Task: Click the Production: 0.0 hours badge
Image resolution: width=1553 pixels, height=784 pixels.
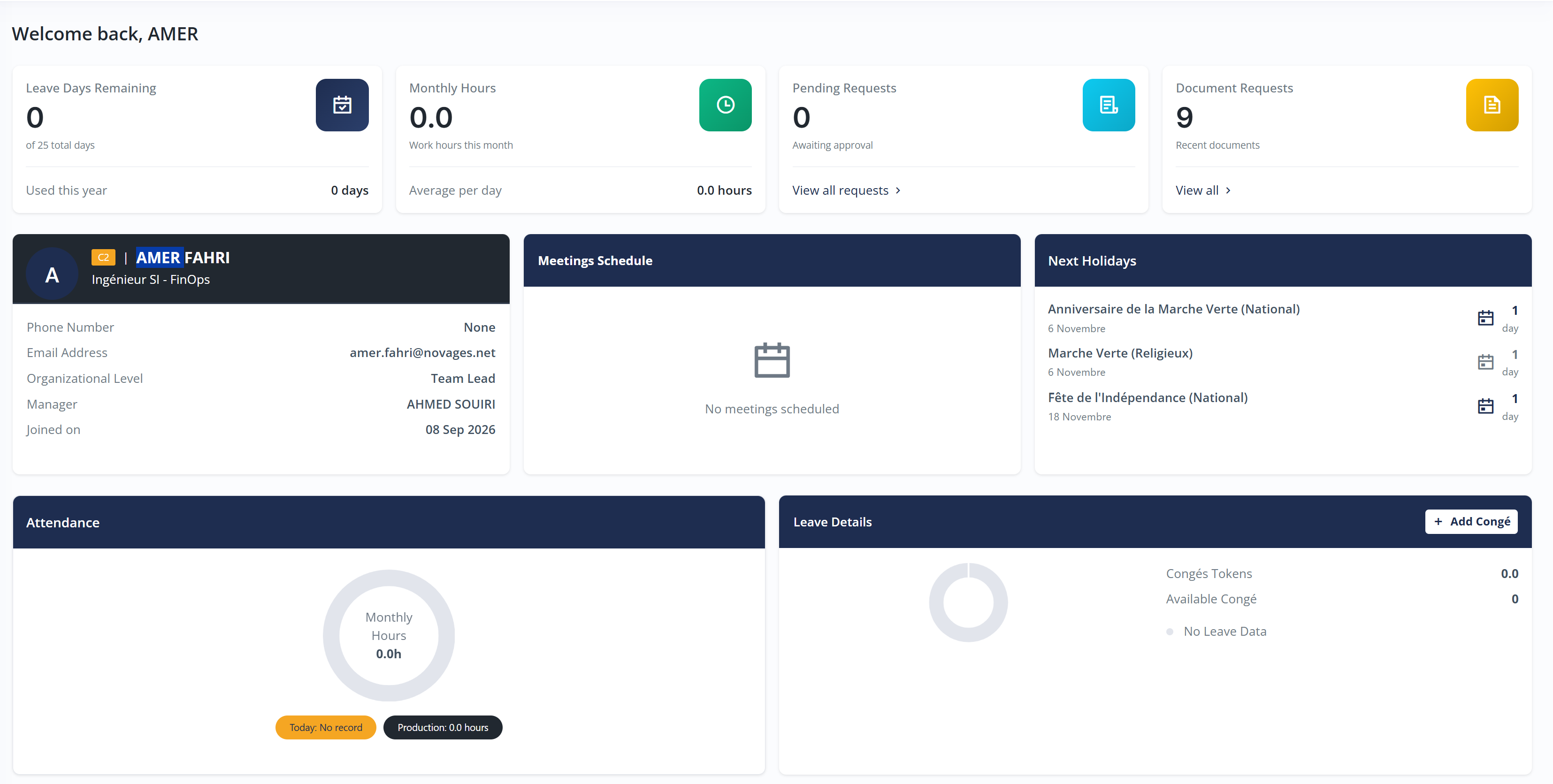Action: (x=443, y=727)
